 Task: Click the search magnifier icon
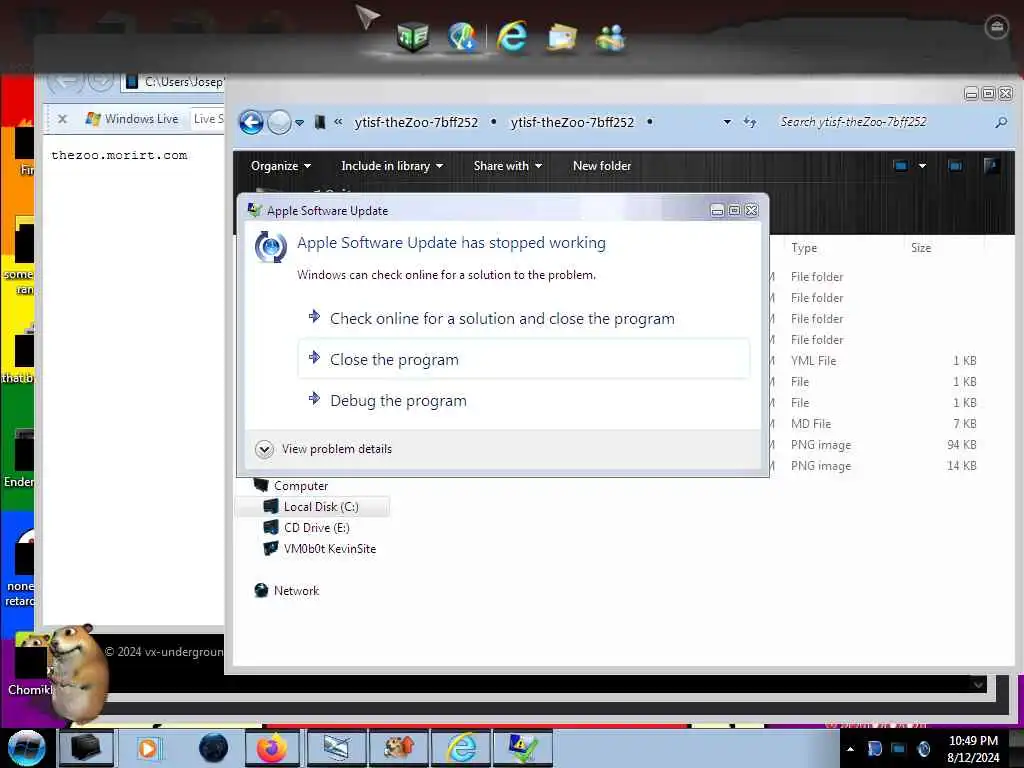pos(1000,122)
